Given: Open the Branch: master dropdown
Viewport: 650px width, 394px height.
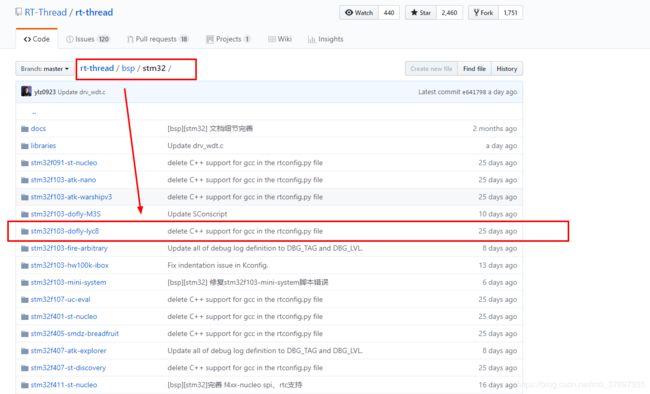Looking at the screenshot, I should click(x=44, y=69).
